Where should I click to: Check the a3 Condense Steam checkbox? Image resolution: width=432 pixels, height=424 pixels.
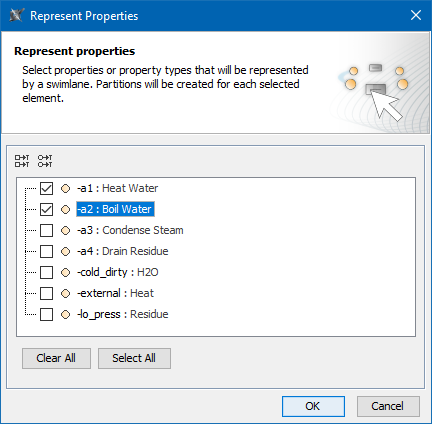coord(46,230)
